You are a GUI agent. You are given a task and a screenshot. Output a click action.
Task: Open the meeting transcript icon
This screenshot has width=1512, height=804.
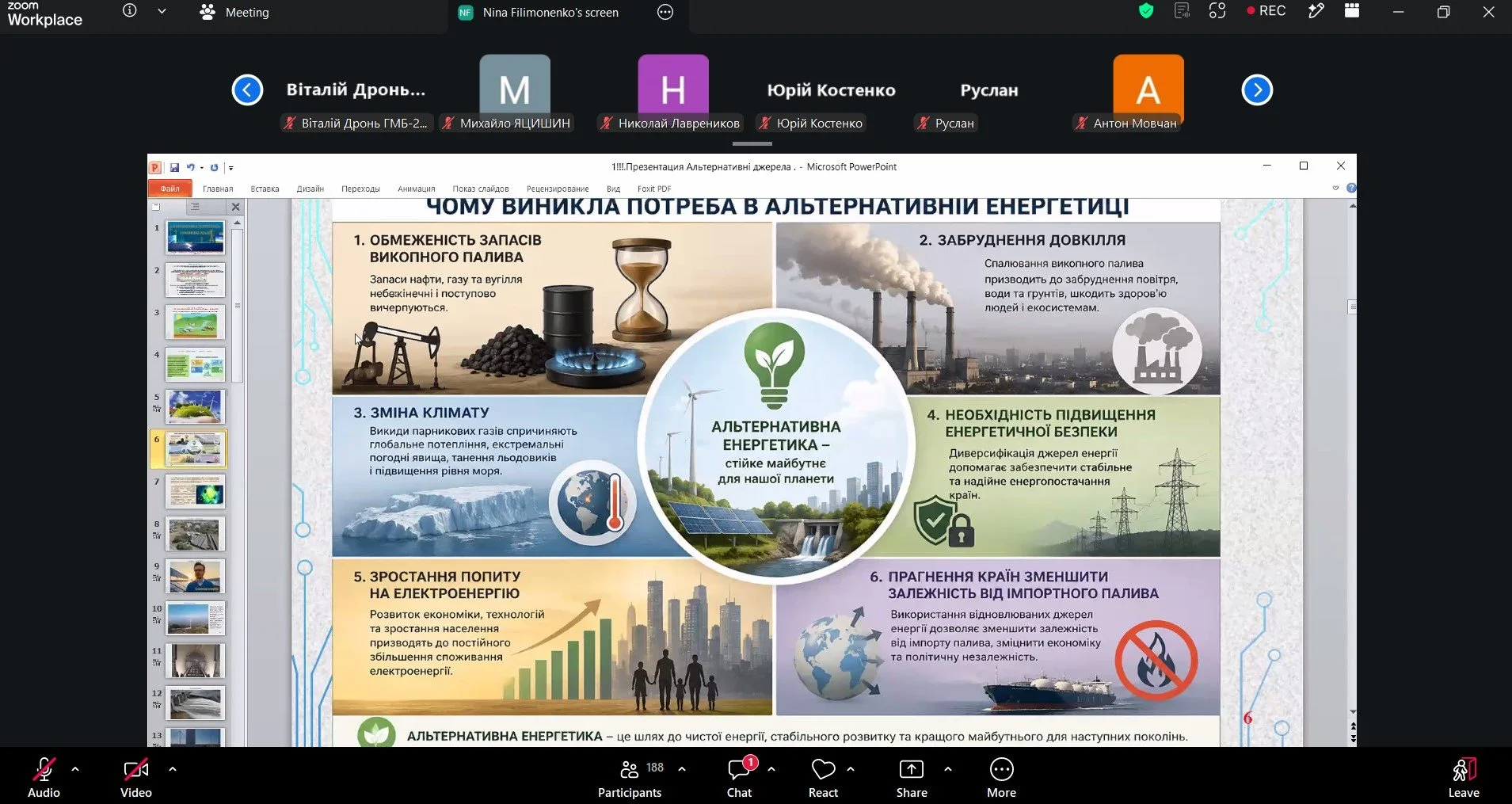(1182, 11)
